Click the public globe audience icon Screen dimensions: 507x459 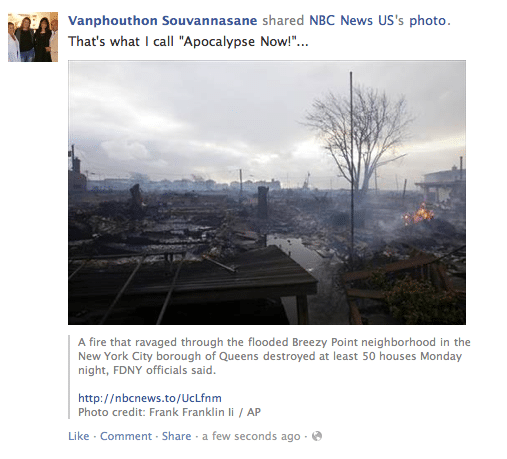coord(317,436)
